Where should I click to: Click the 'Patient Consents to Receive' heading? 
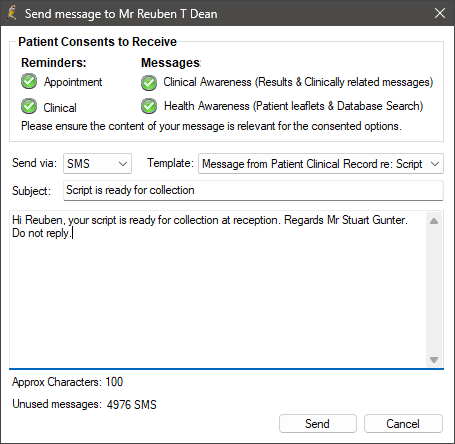[x=97, y=42]
